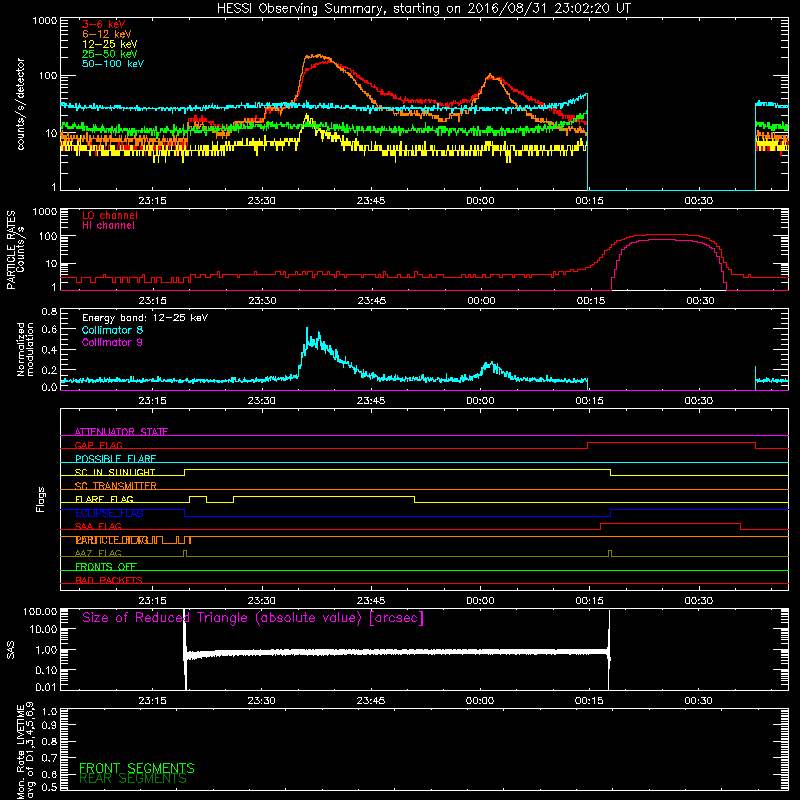Click the SC TRANSMITTER flag label
The width and height of the screenshot is (800, 800).
[116, 486]
